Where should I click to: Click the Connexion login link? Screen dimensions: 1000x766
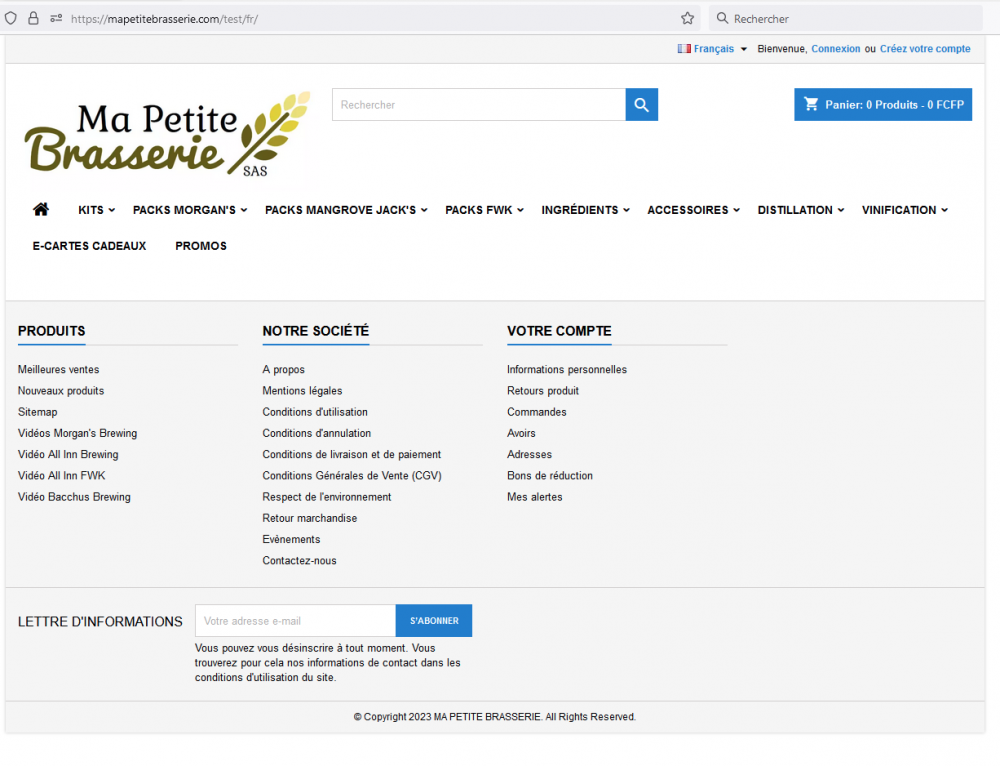click(835, 48)
